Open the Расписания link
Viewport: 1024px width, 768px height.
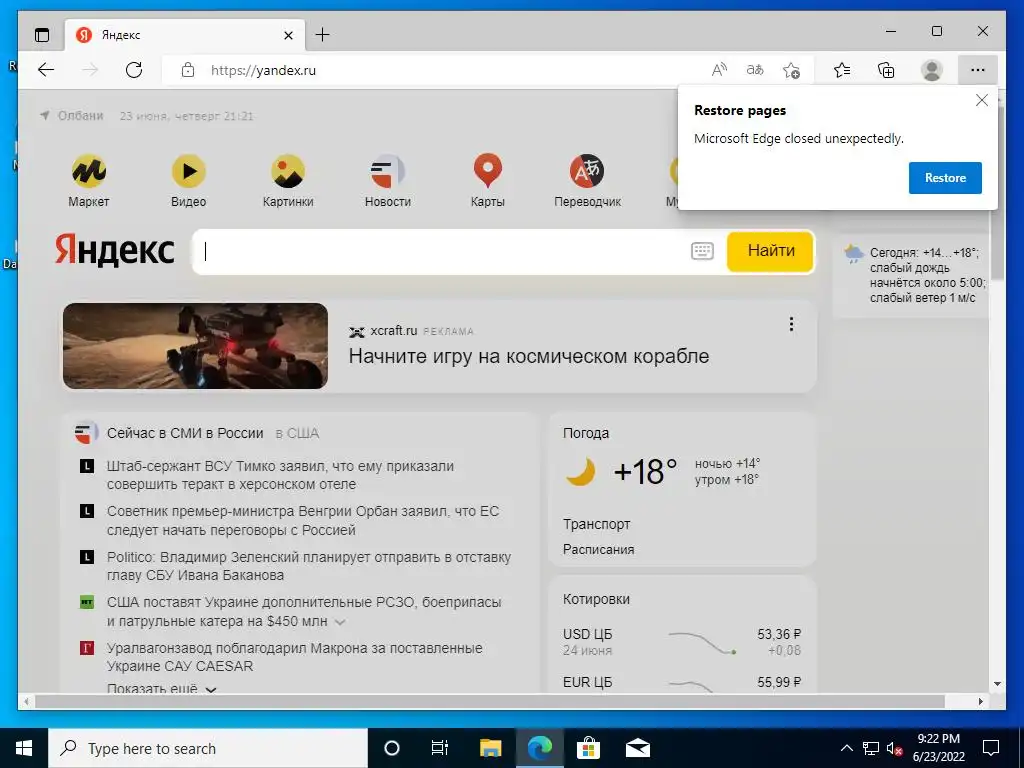pyautogui.click(x=598, y=549)
